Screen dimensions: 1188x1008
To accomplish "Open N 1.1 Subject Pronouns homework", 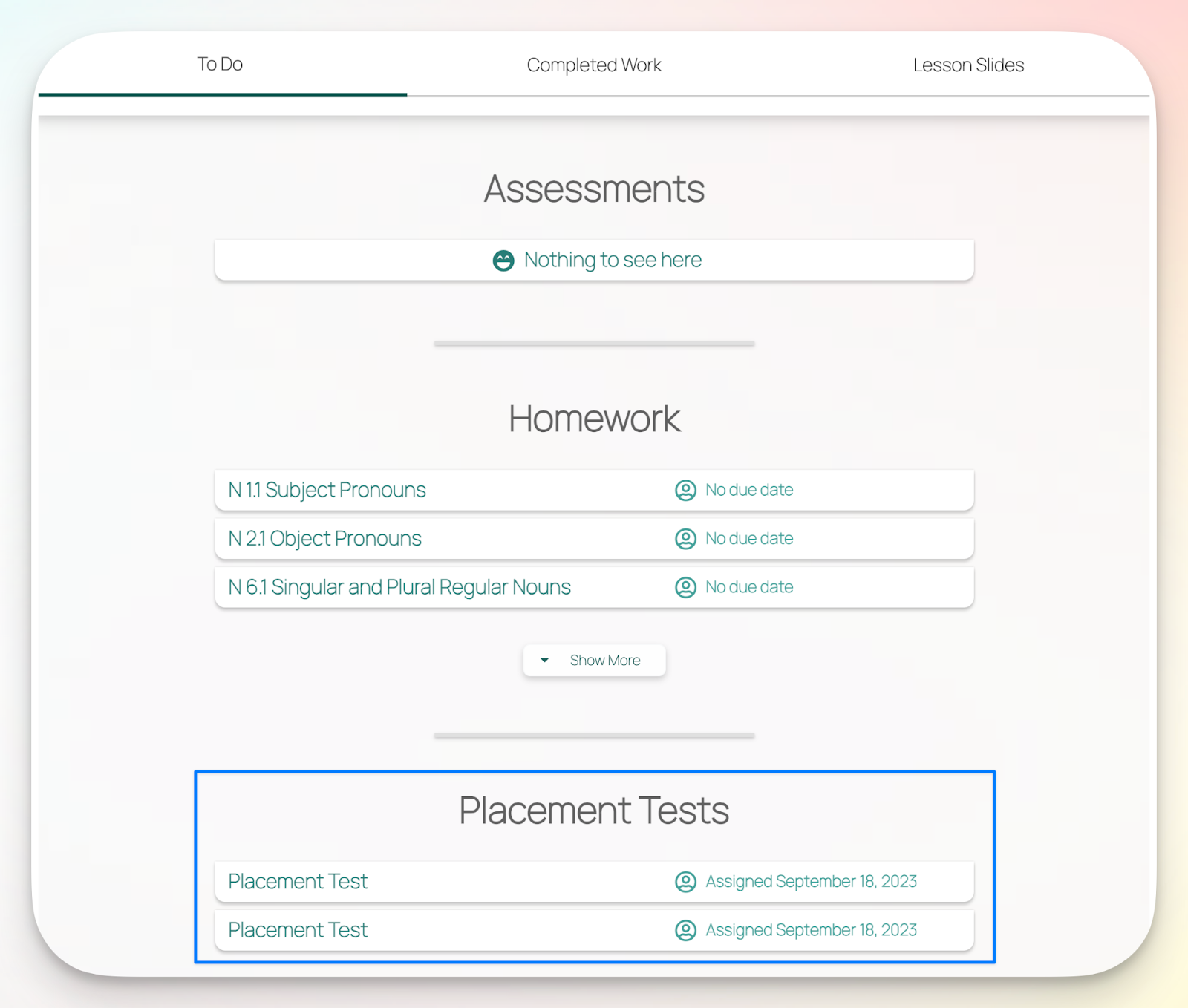I will coord(594,490).
